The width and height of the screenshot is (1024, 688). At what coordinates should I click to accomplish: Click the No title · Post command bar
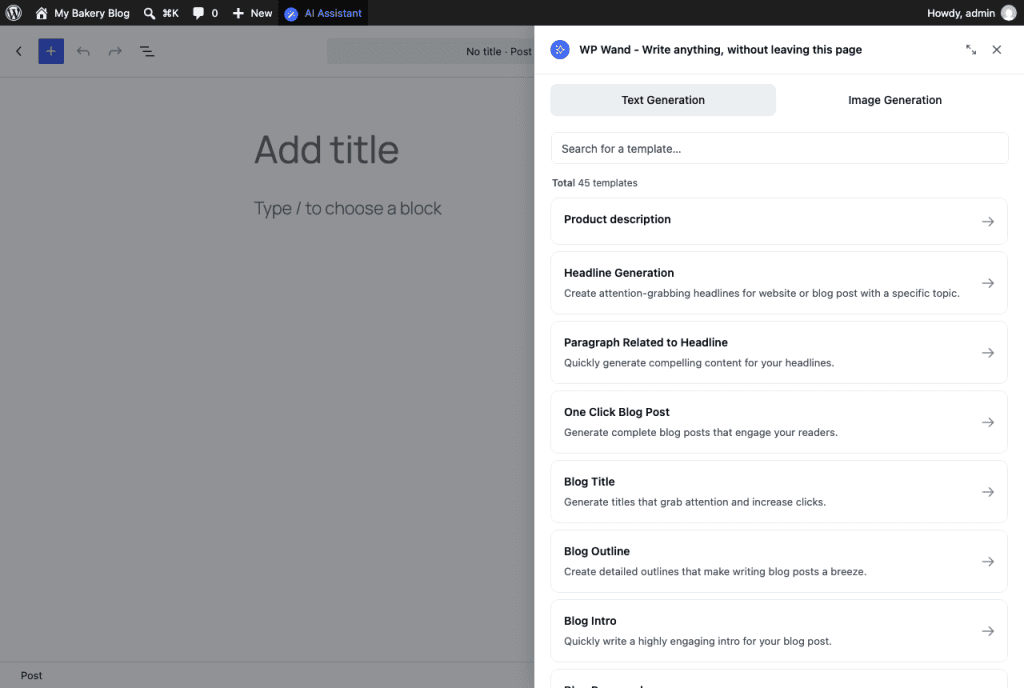coord(430,51)
